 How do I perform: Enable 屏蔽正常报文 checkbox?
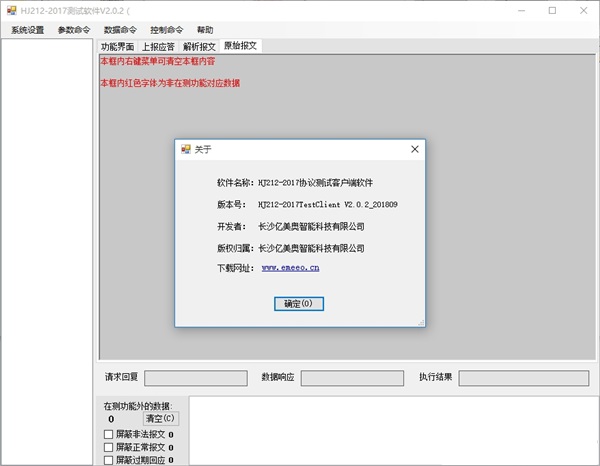point(108,447)
